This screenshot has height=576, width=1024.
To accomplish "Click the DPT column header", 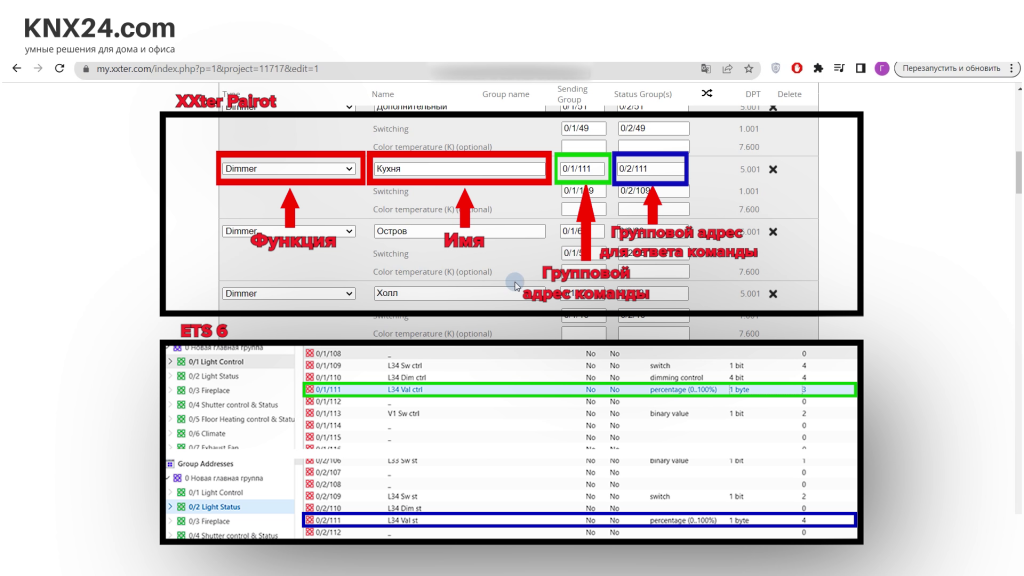I will (x=753, y=94).
